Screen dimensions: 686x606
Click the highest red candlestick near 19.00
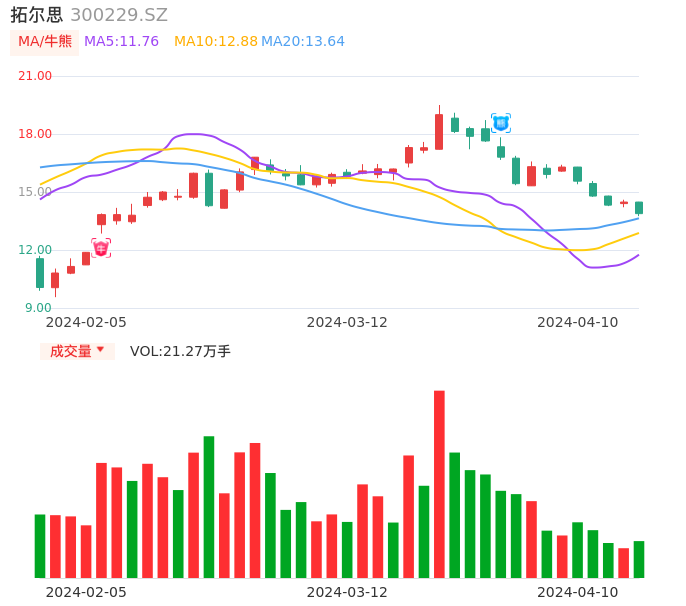pos(439,131)
